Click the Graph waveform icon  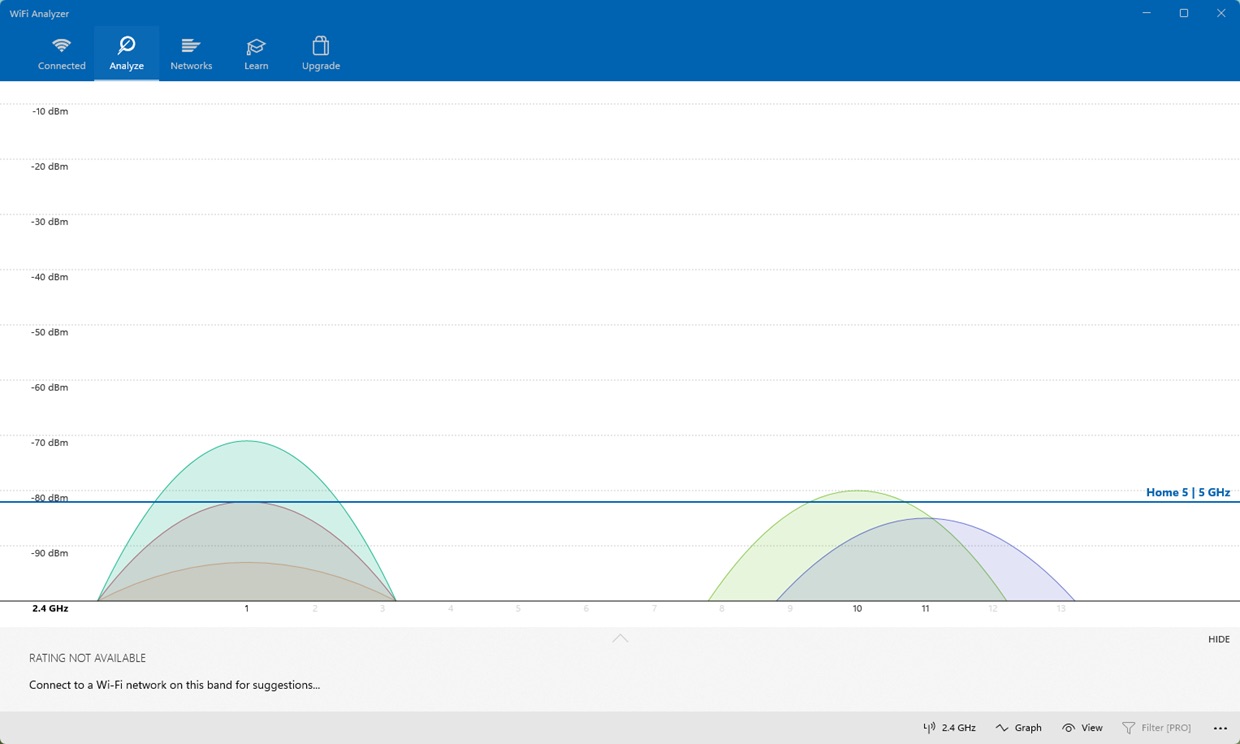click(1003, 727)
